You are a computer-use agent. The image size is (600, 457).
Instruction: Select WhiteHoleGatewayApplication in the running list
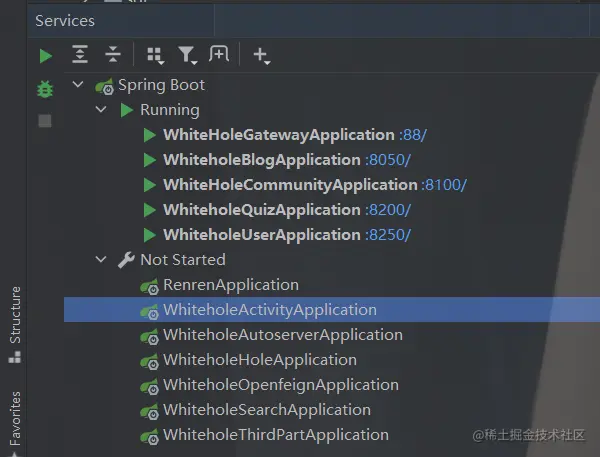pyautogui.click(x=279, y=135)
